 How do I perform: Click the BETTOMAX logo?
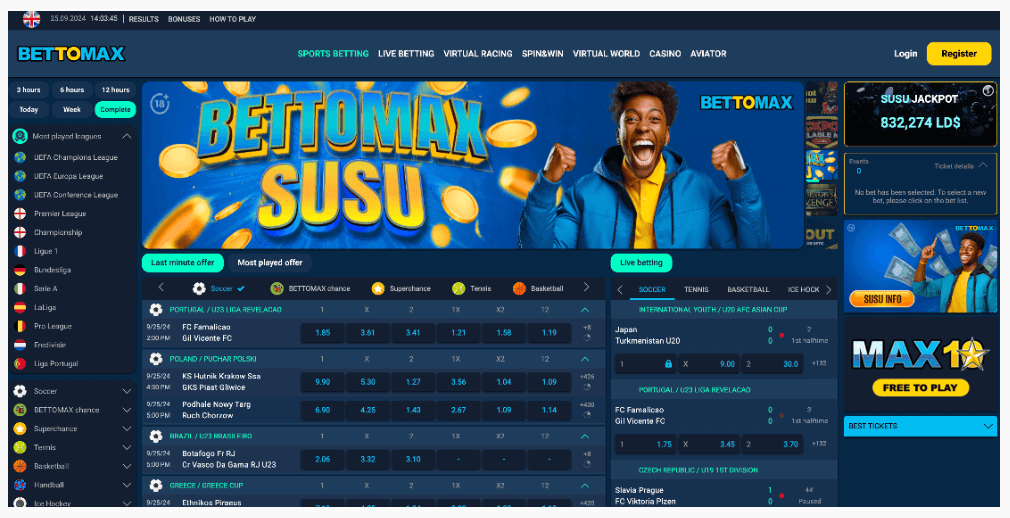coord(71,53)
